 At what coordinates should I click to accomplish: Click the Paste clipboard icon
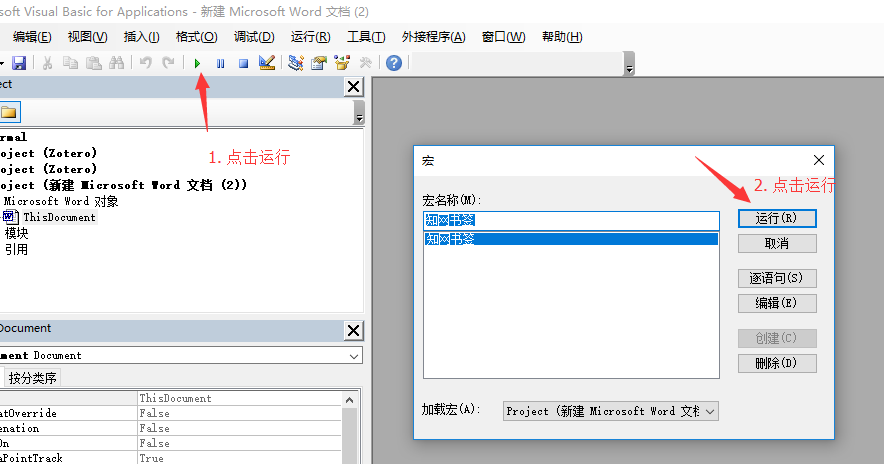coord(94,63)
